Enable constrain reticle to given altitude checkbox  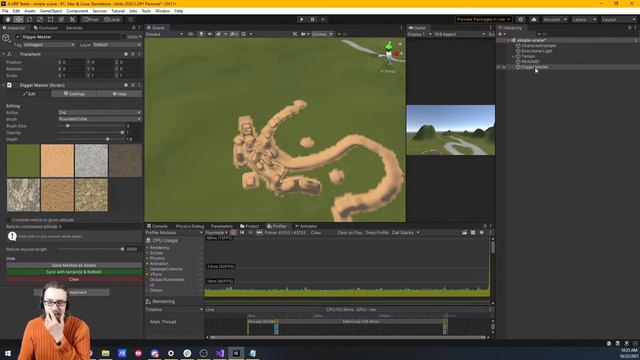(x=8, y=220)
